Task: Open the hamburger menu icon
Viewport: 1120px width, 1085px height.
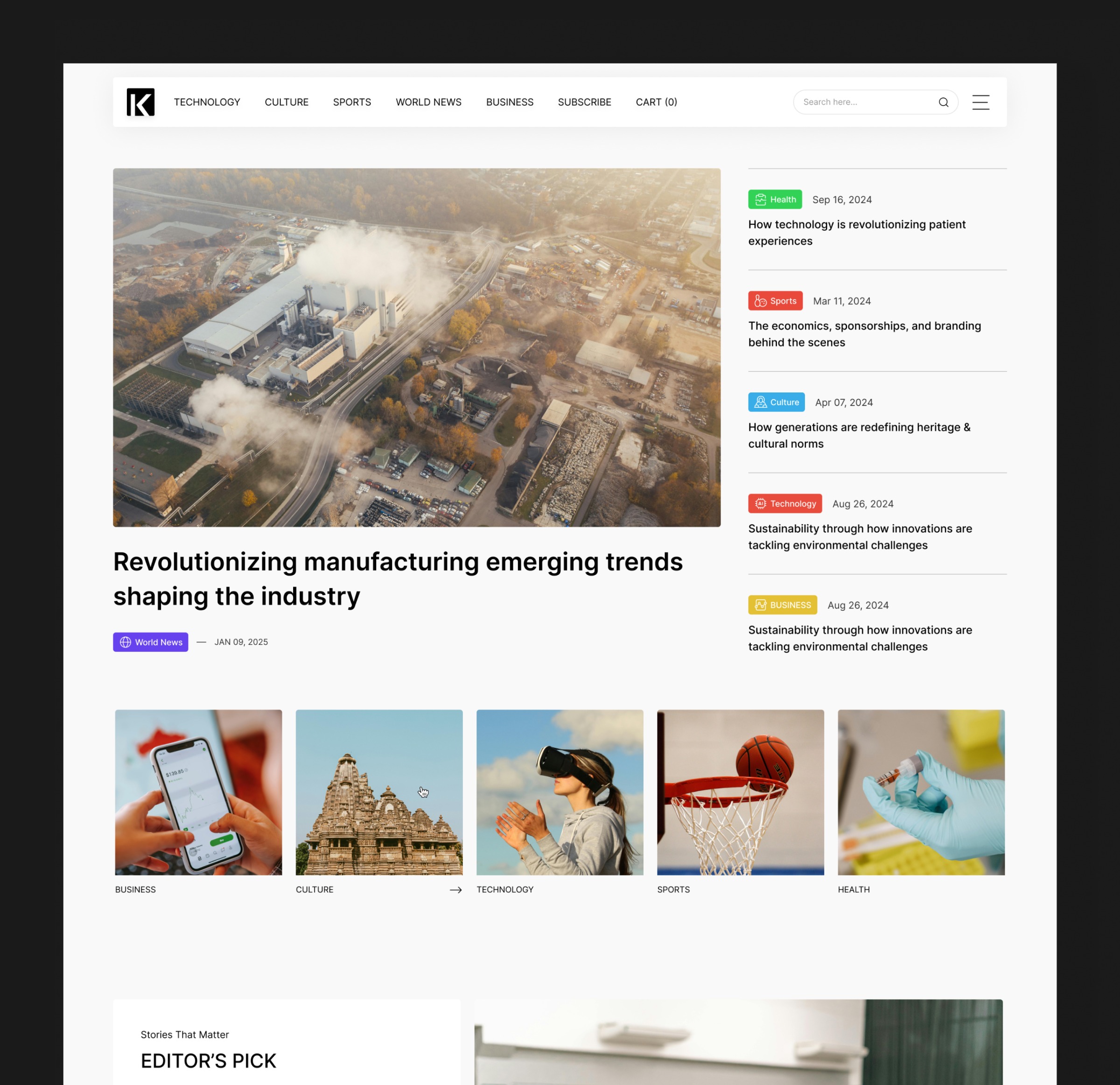Action: (x=980, y=102)
